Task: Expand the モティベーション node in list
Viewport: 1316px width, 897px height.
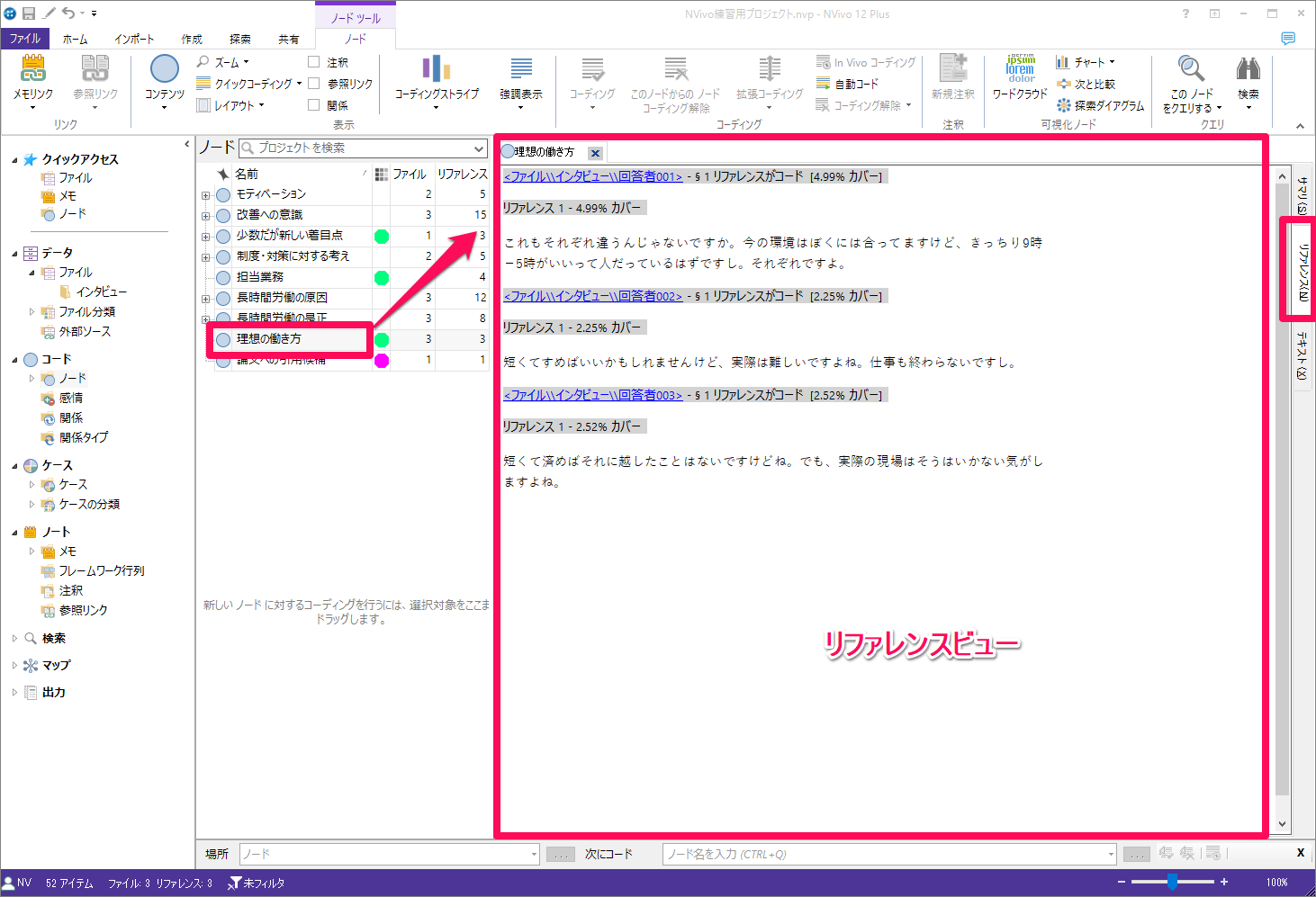Action: tap(205, 195)
